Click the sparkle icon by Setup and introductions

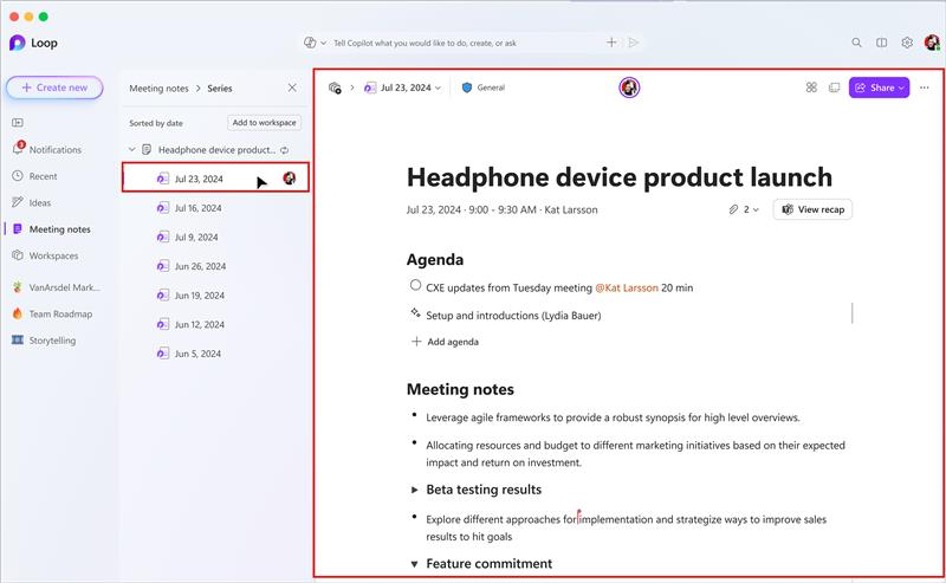(415, 313)
